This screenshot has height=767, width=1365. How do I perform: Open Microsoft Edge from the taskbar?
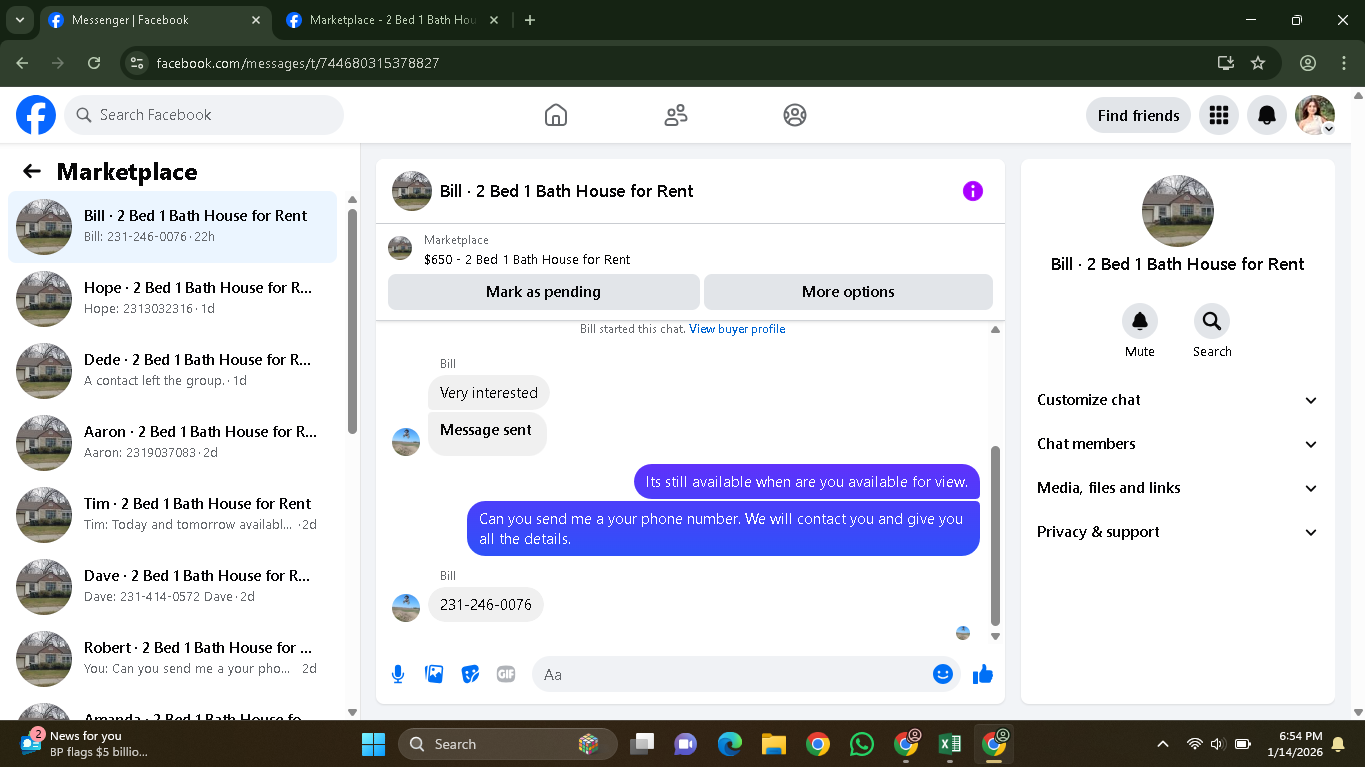coord(730,744)
